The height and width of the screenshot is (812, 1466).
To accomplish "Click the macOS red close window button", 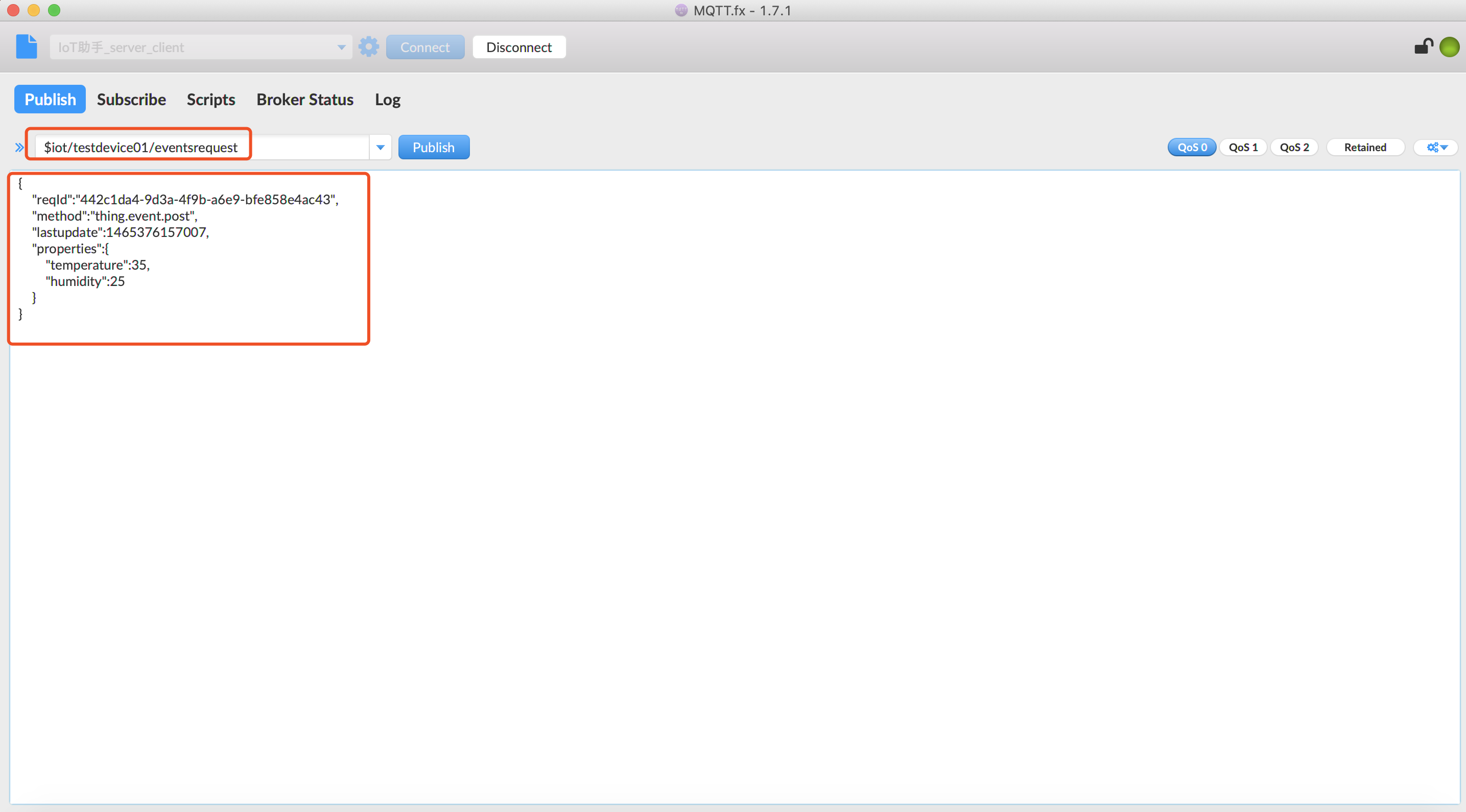I will click(x=13, y=10).
